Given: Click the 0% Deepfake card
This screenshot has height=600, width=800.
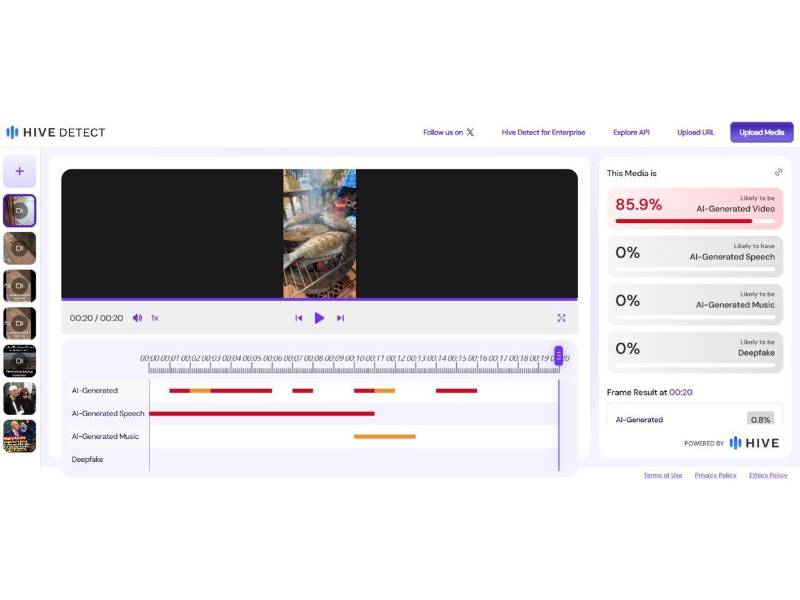Looking at the screenshot, I should 695,353.
